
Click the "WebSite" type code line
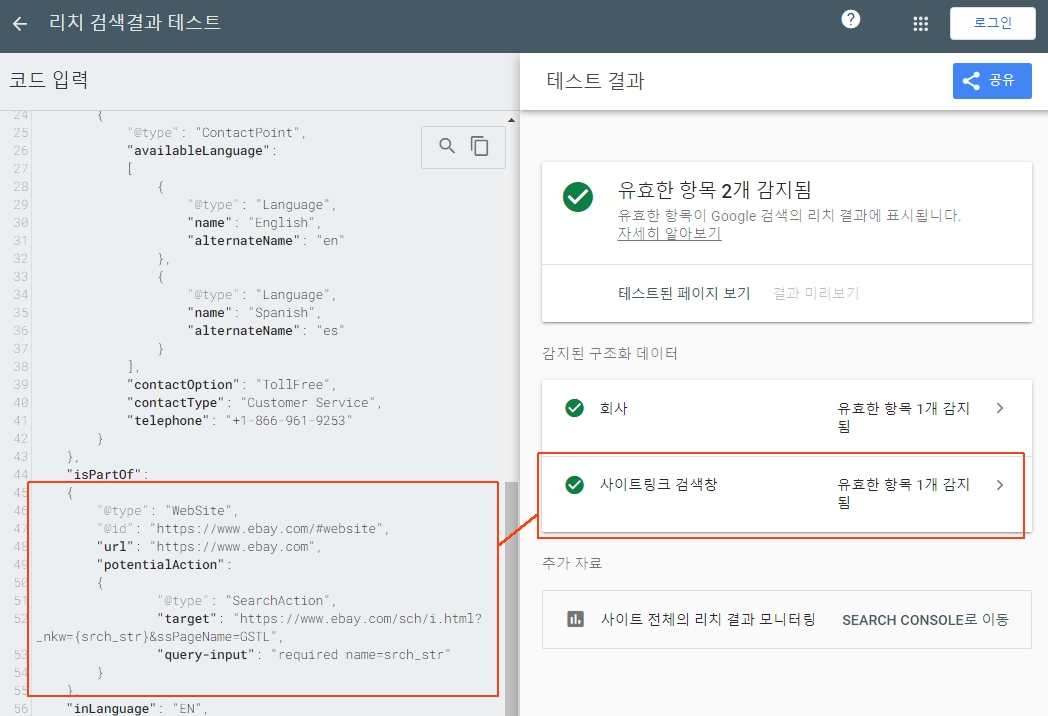tap(168, 511)
